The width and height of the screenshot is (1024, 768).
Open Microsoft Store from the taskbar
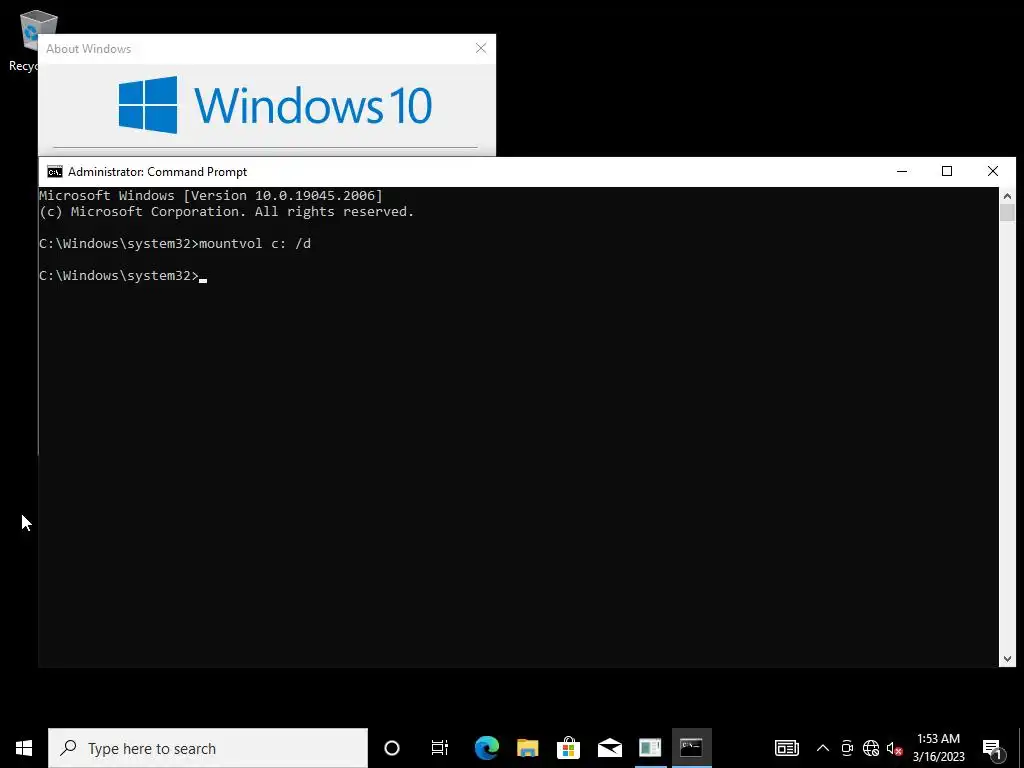(568, 748)
